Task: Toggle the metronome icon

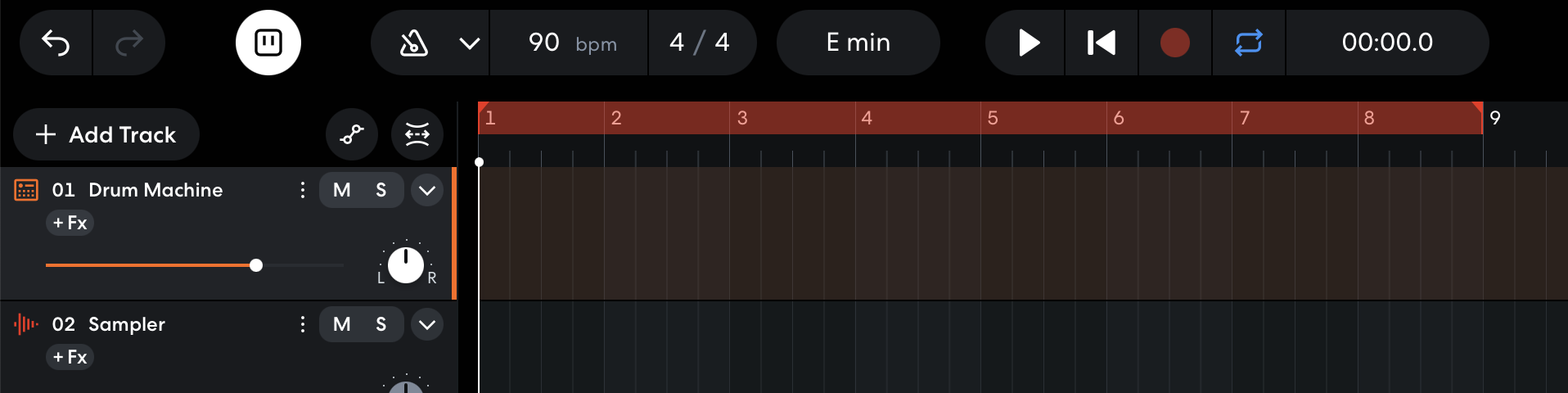Action: [x=413, y=43]
